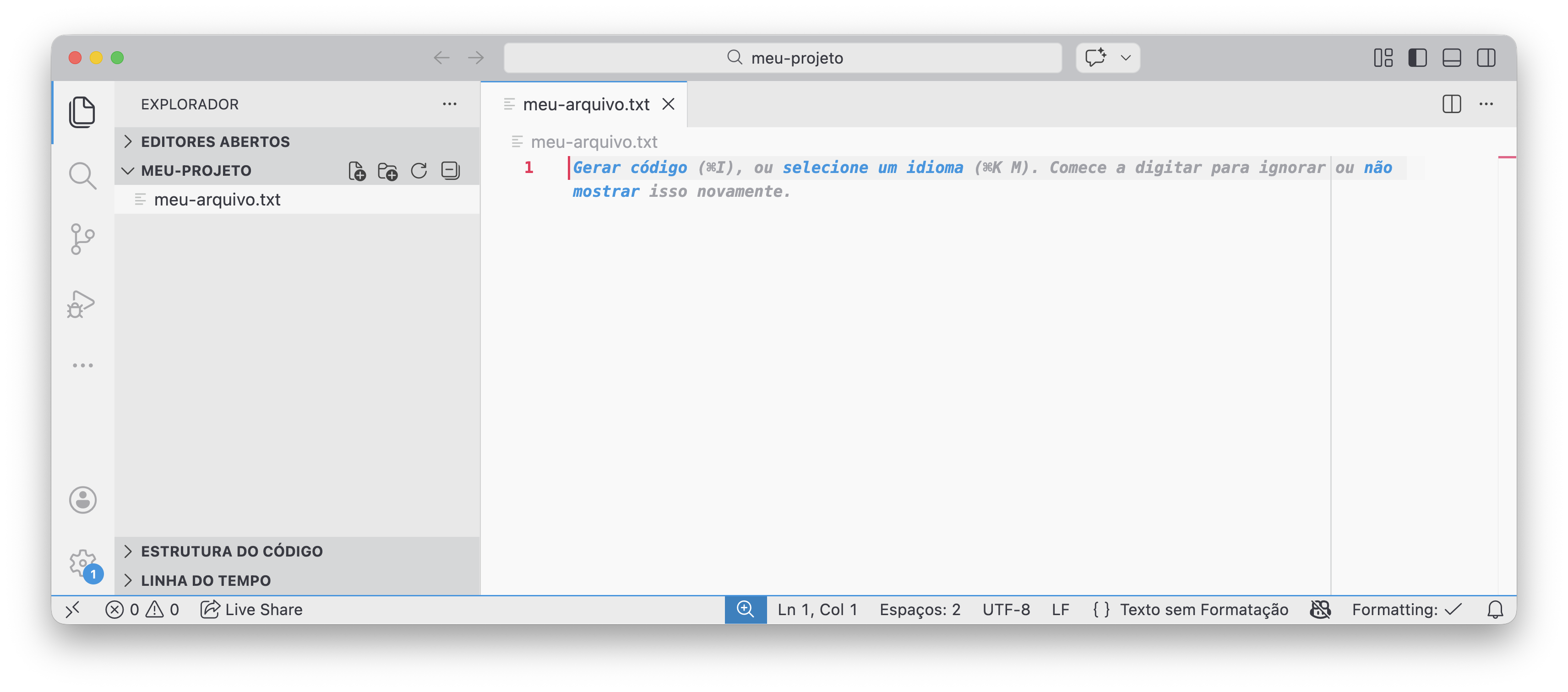Image resolution: width=1568 pixels, height=692 pixels.
Task: Expand the EDITORES ABERTOS section
Action: pyautogui.click(x=215, y=142)
